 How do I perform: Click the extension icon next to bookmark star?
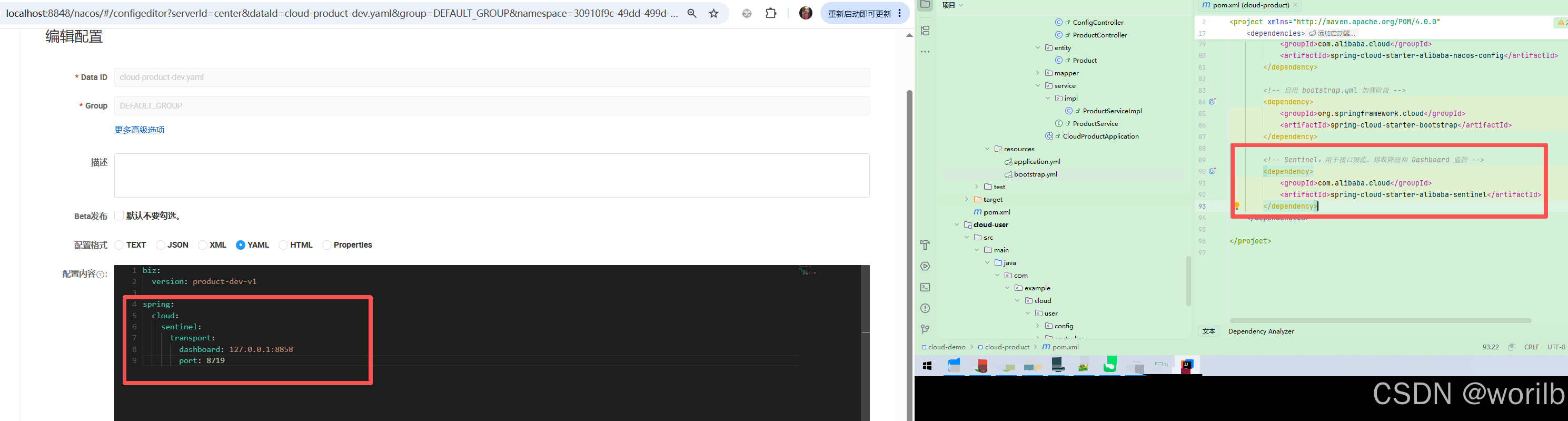[x=747, y=13]
